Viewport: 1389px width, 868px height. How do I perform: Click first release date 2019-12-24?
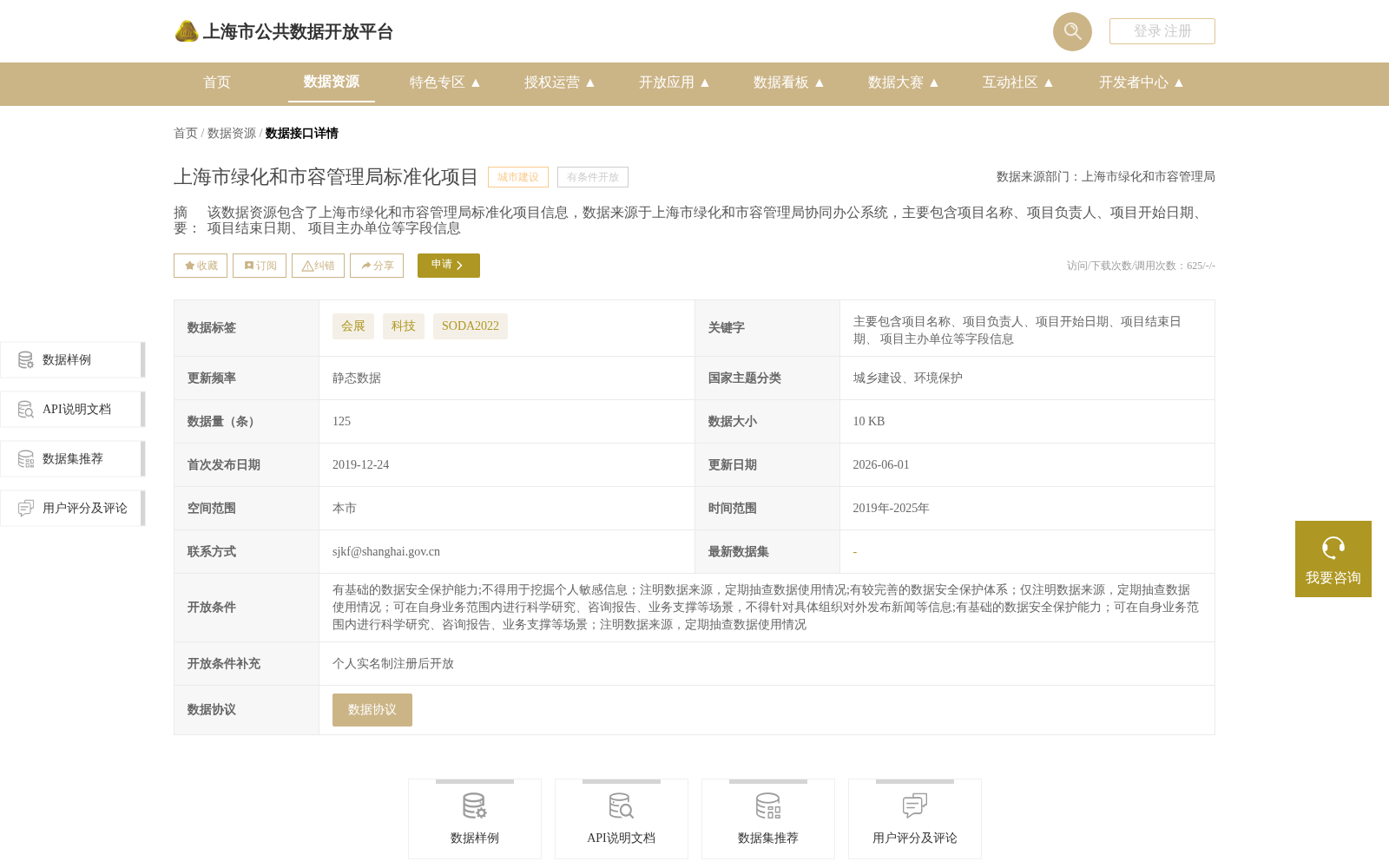(x=361, y=465)
